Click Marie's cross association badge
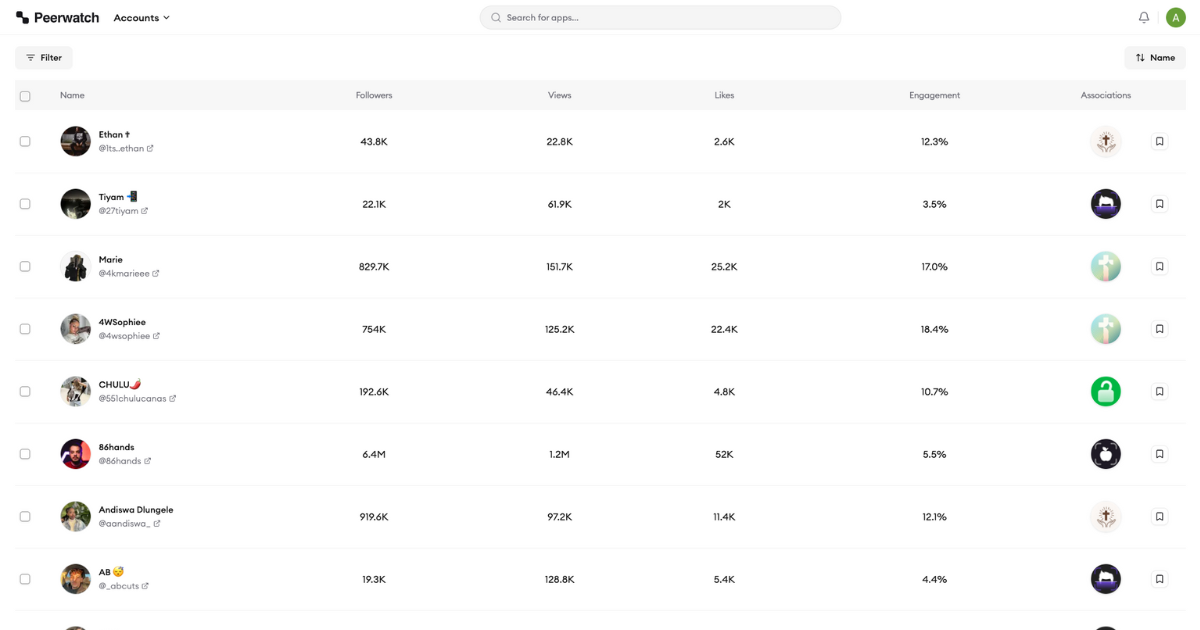Screen dimensions: 1200x630 (x=1105, y=266)
